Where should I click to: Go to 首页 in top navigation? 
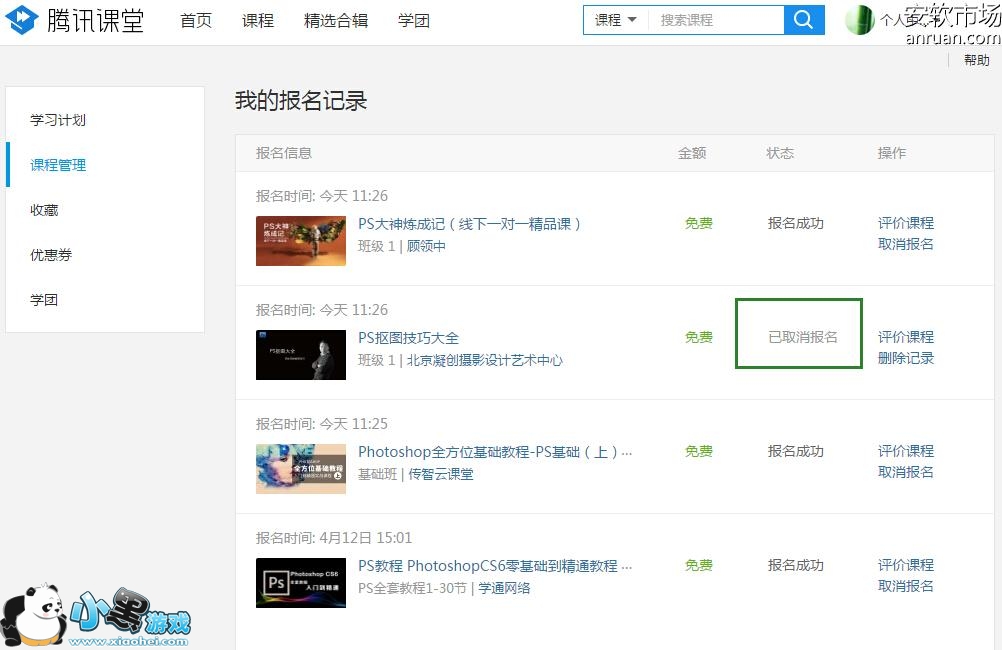(196, 21)
